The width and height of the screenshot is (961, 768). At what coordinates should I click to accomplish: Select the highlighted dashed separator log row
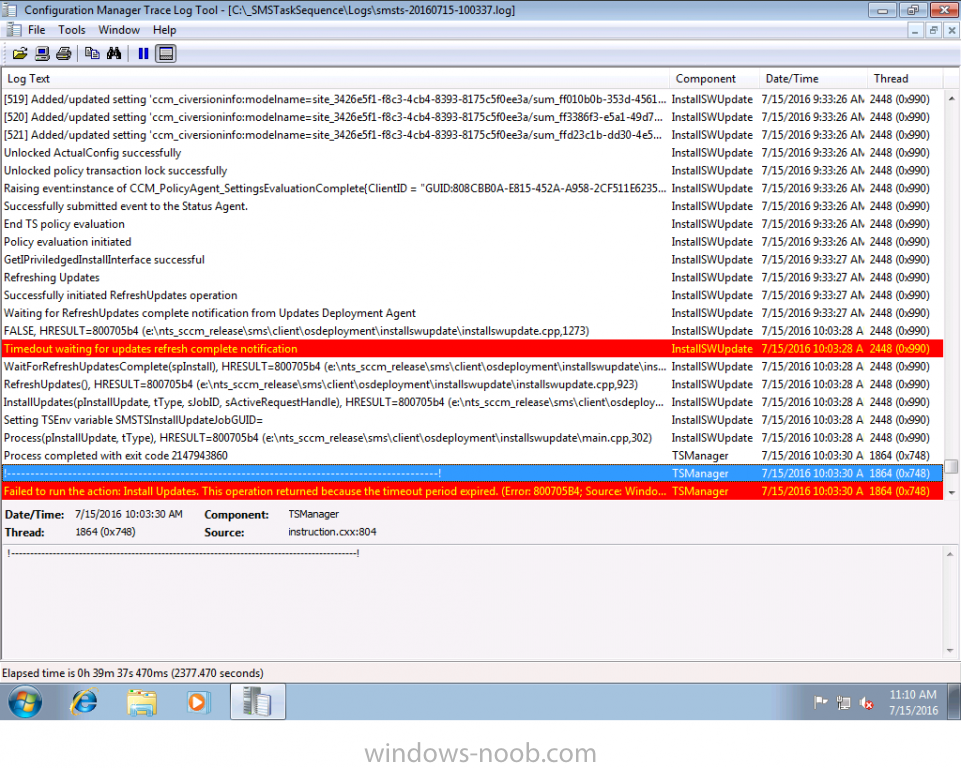tap(472, 474)
